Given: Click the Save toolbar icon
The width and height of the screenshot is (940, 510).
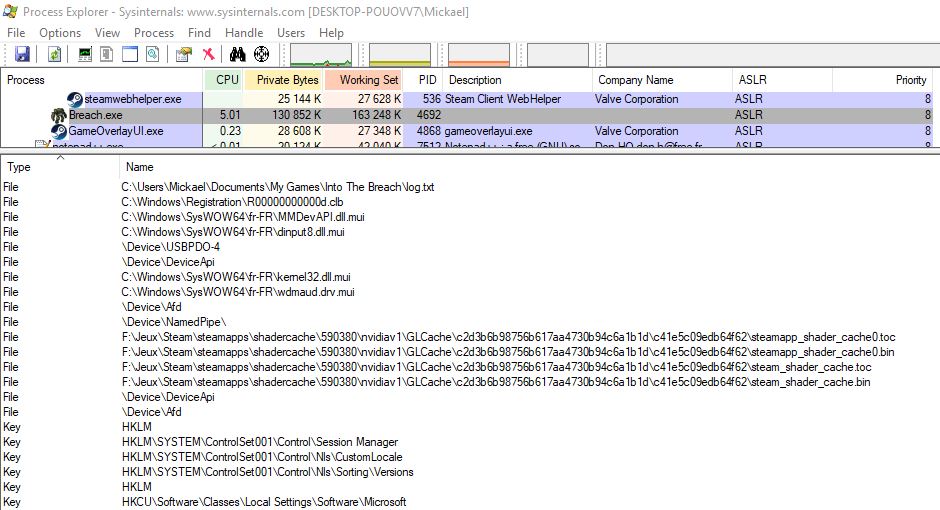Looking at the screenshot, I should [x=22, y=55].
